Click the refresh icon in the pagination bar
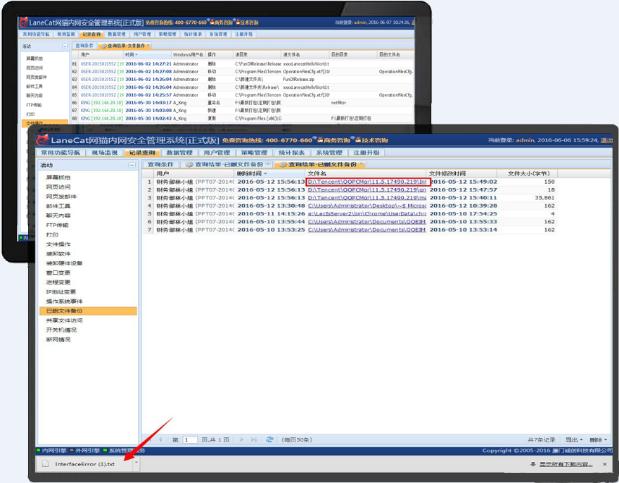 click(270, 439)
